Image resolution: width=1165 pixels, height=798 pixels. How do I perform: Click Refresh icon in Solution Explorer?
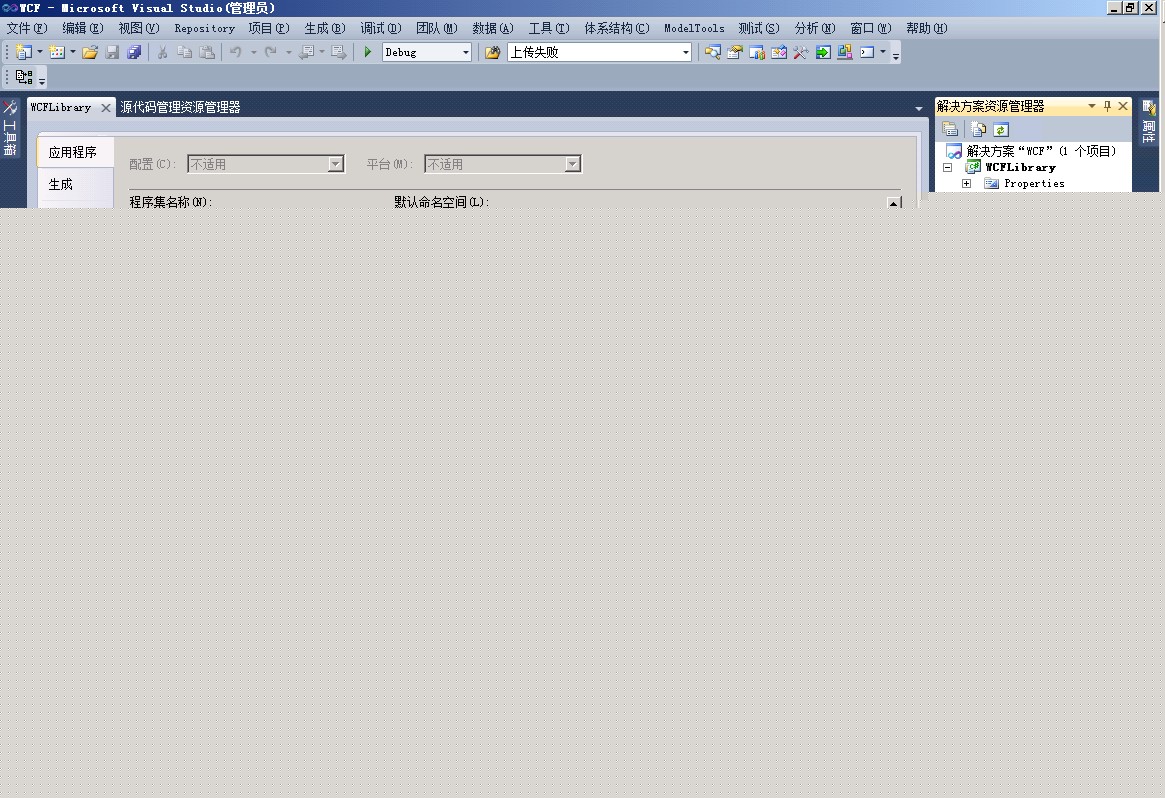click(x=1001, y=129)
